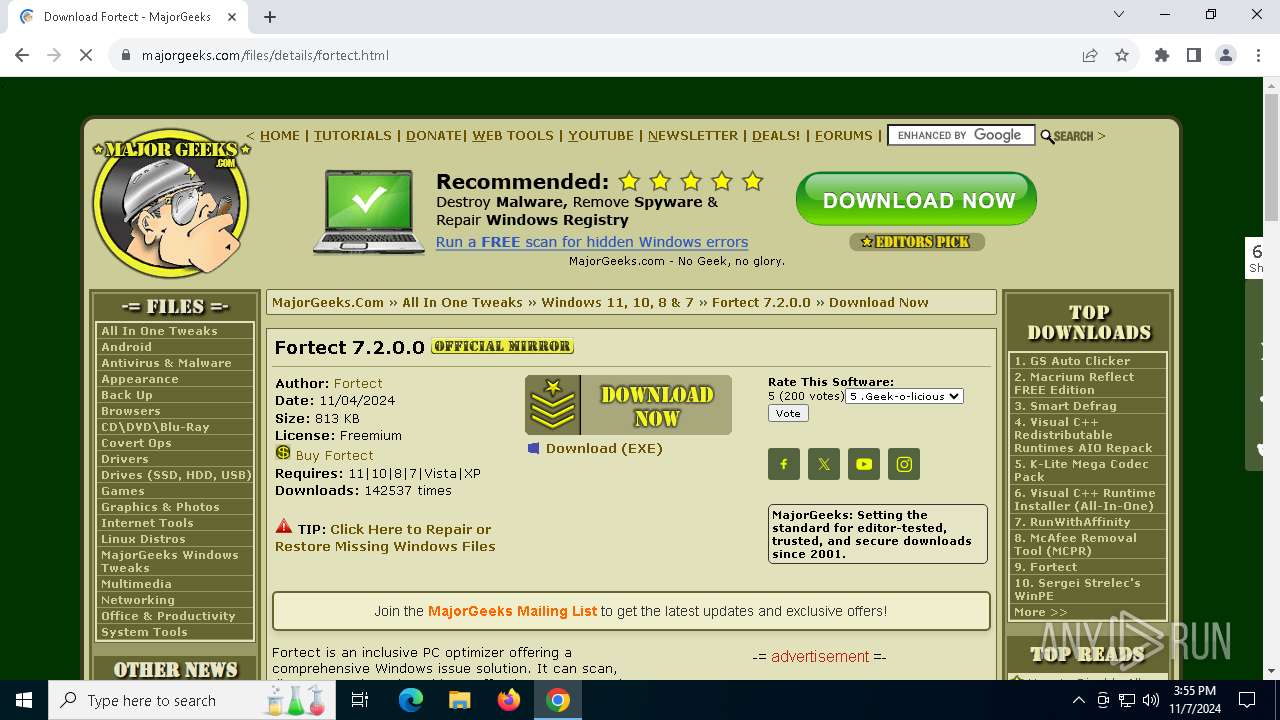
Task: Click the taskbar search box
Action: point(192,700)
